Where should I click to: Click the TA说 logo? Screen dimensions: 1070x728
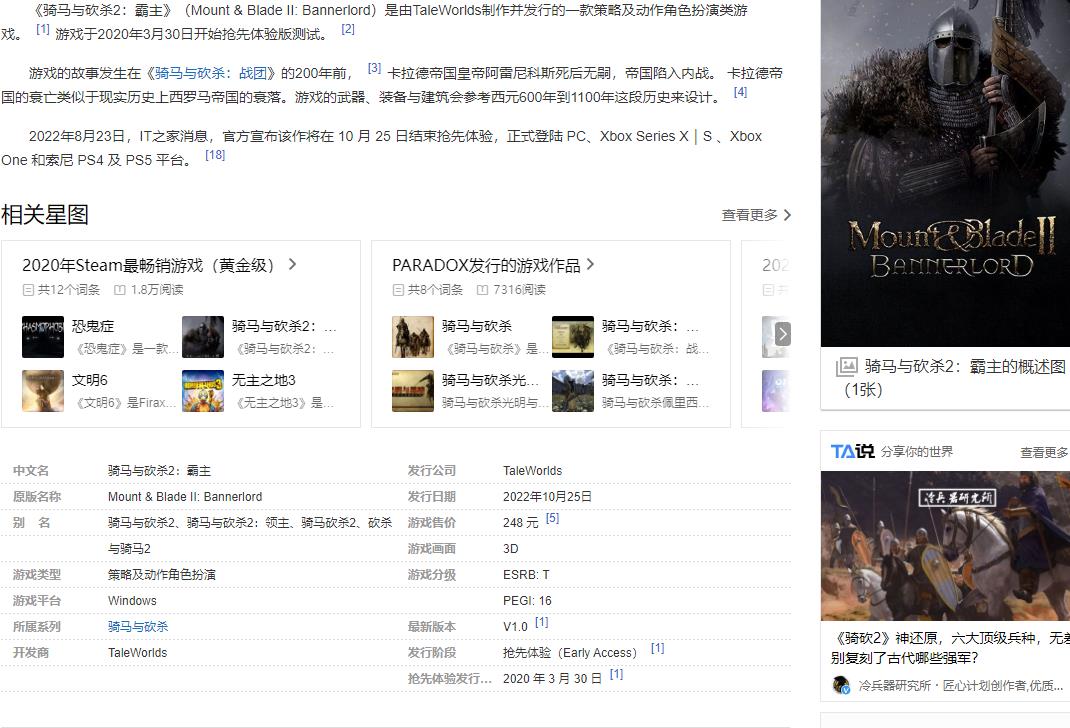coord(852,452)
